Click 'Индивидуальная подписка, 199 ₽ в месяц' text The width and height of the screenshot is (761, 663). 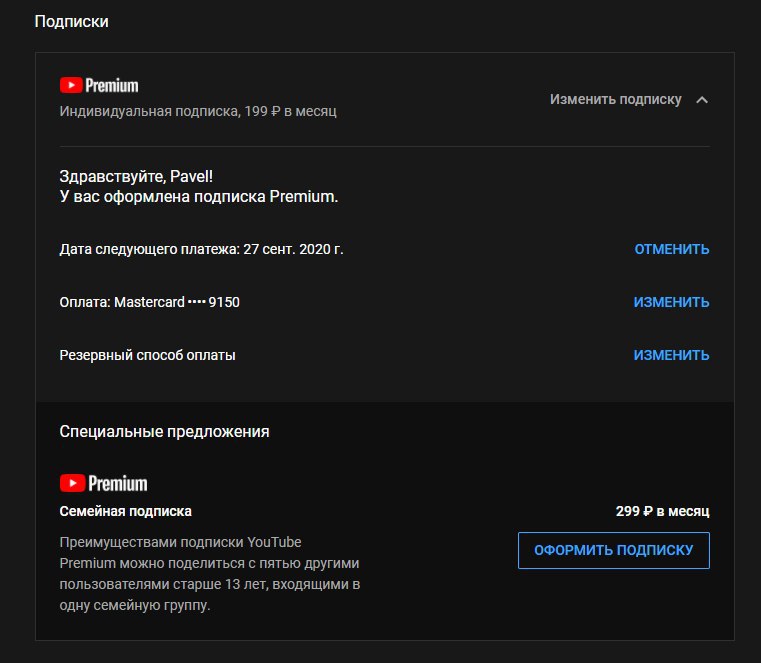198,111
